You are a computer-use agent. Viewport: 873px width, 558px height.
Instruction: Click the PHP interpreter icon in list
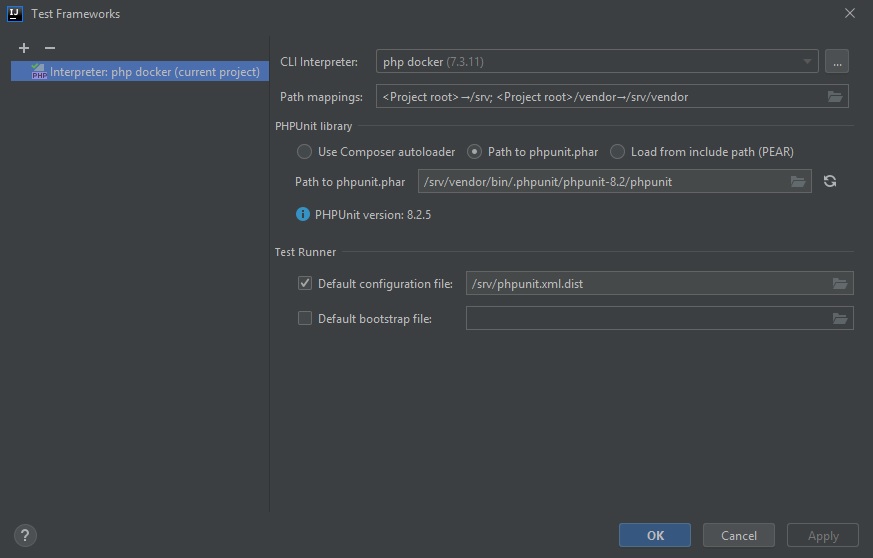tap(39, 72)
